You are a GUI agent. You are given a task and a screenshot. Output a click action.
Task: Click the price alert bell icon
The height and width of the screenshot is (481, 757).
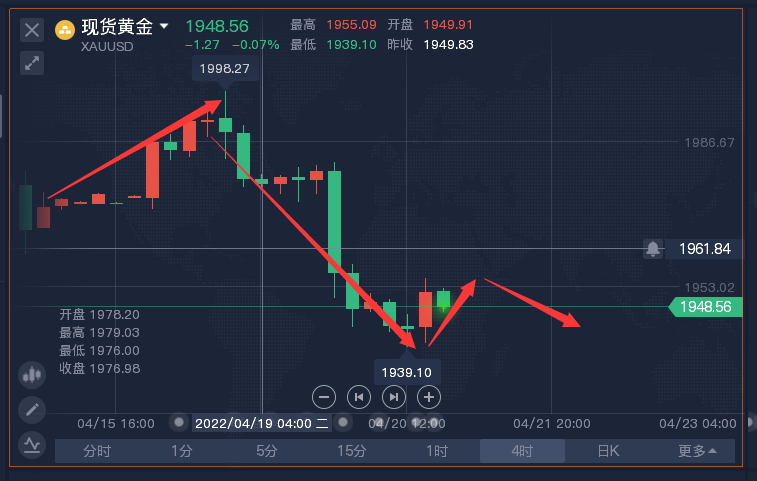(653, 249)
